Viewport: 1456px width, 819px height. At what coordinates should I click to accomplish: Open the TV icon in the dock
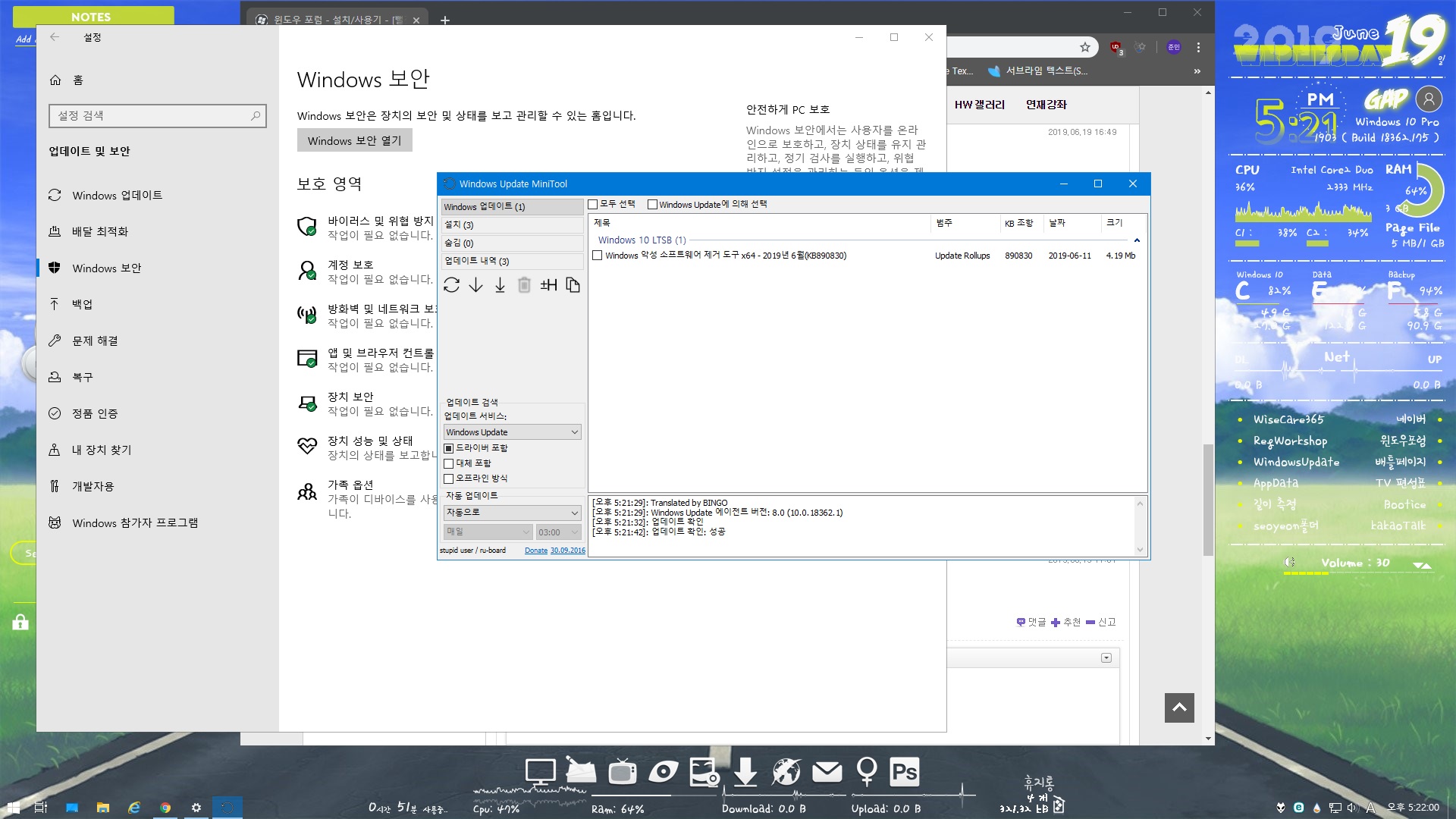click(622, 771)
